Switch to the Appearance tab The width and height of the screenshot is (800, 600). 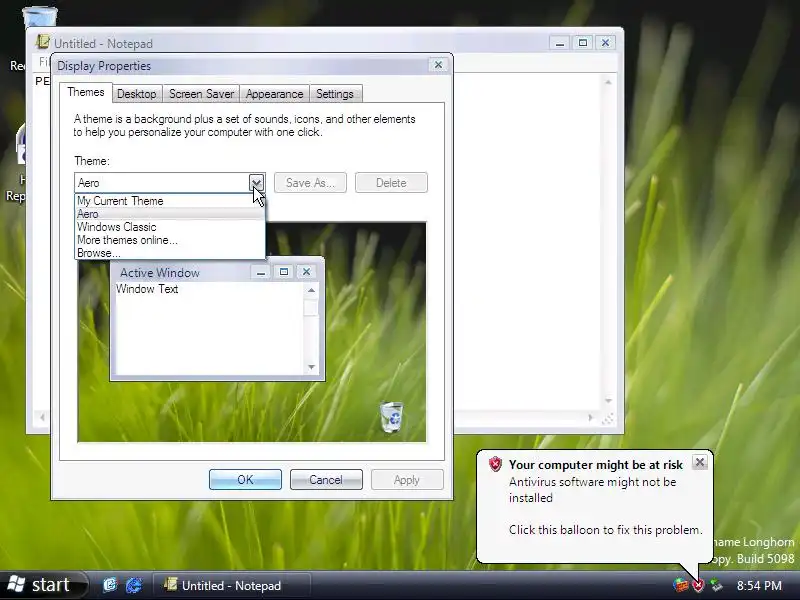click(x=274, y=94)
